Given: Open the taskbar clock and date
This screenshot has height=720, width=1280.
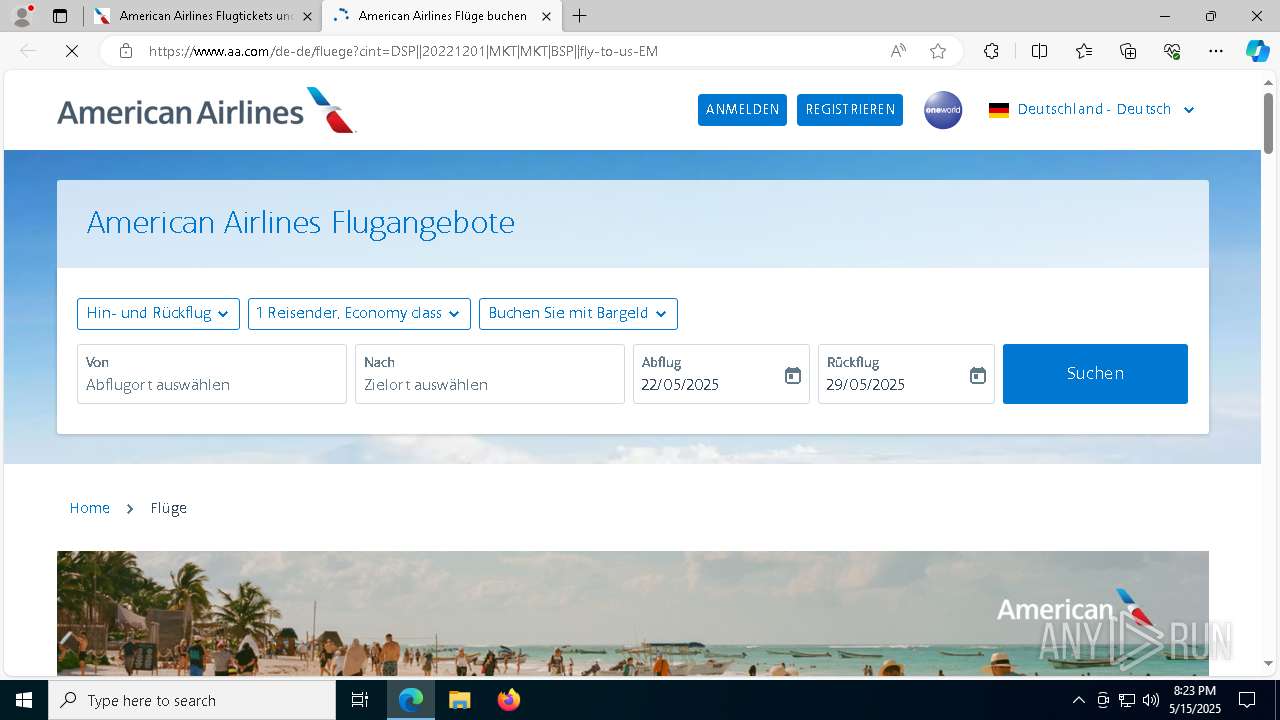Looking at the screenshot, I should tap(1195, 700).
